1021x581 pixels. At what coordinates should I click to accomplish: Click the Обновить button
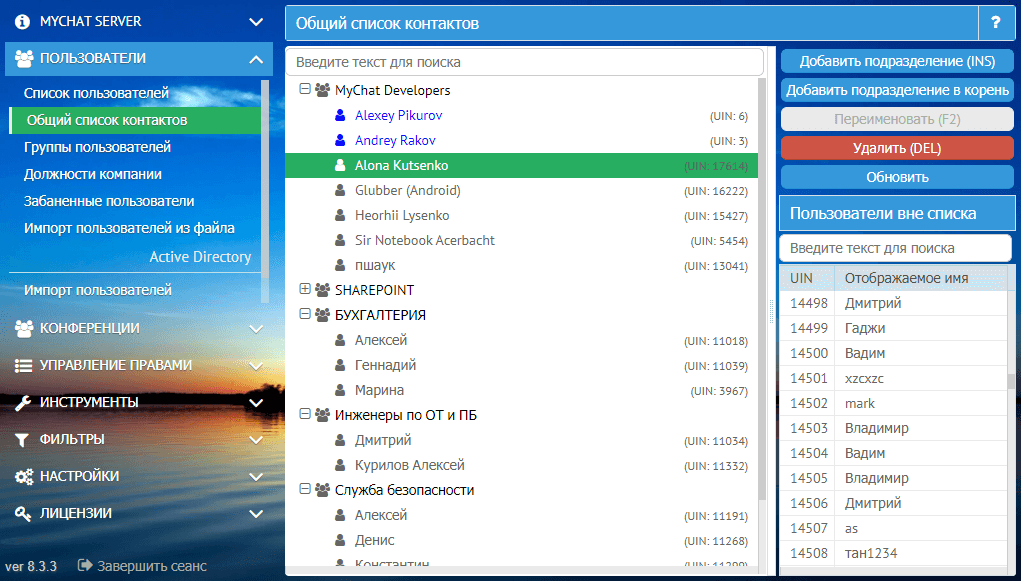(x=897, y=177)
